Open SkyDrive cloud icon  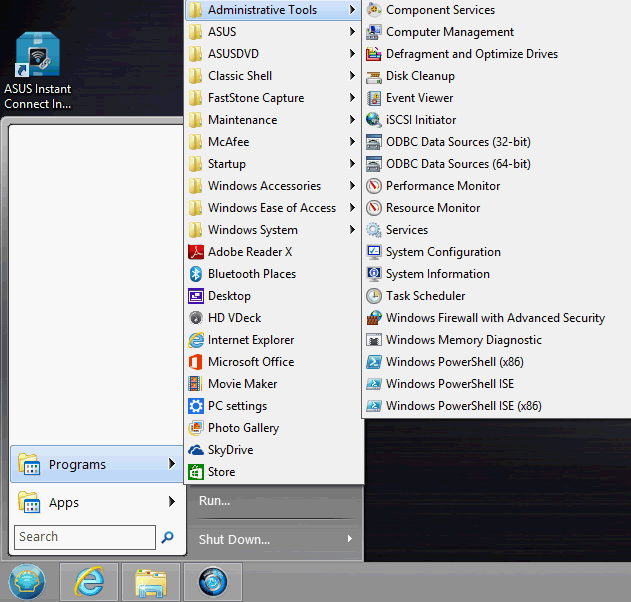pyautogui.click(x=196, y=450)
